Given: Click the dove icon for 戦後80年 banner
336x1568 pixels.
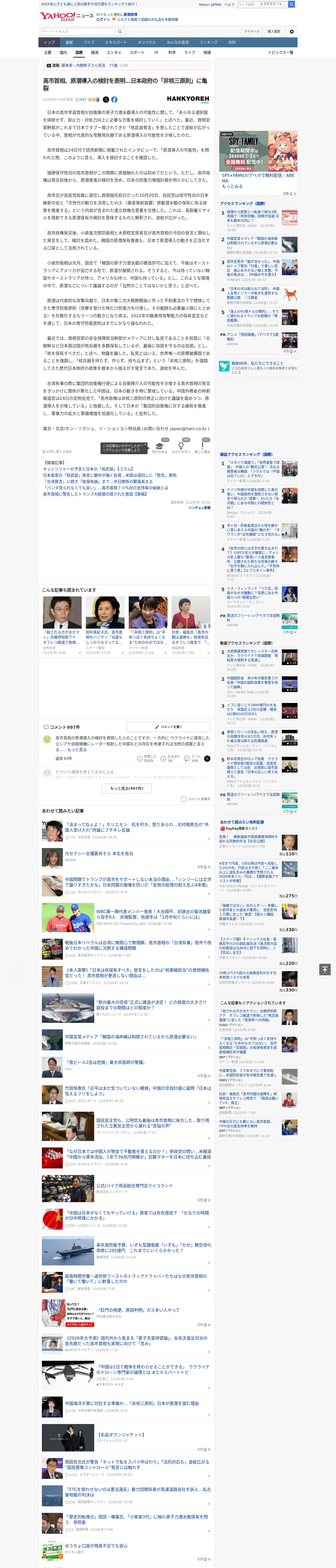Looking at the screenshot, I should (225, 366).
